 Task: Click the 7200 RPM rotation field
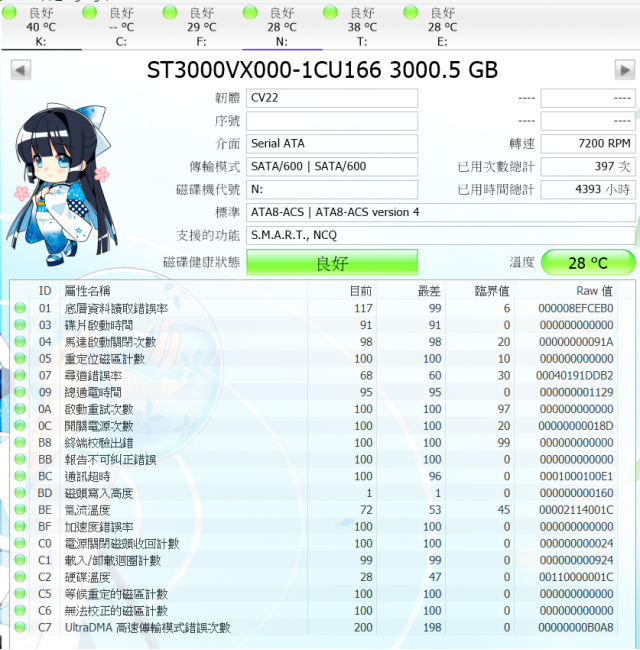tap(588, 144)
